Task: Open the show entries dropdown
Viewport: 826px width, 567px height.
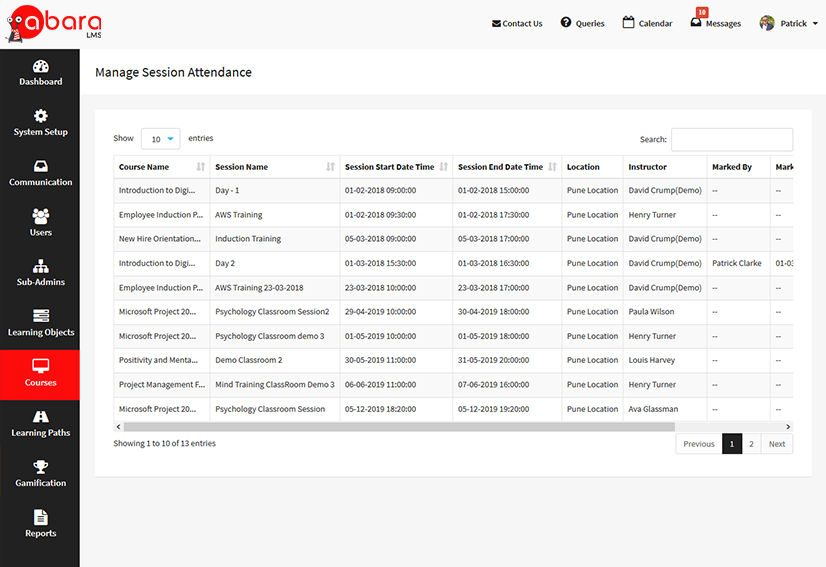Action: (x=161, y=139)
